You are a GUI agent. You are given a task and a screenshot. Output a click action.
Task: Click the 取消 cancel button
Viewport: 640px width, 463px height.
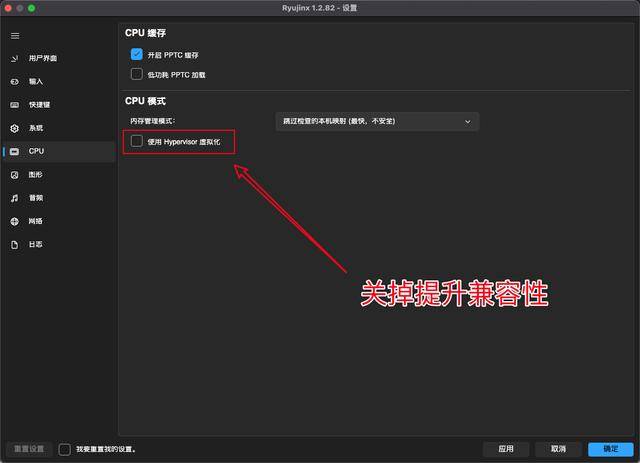[x=558, y=449]
